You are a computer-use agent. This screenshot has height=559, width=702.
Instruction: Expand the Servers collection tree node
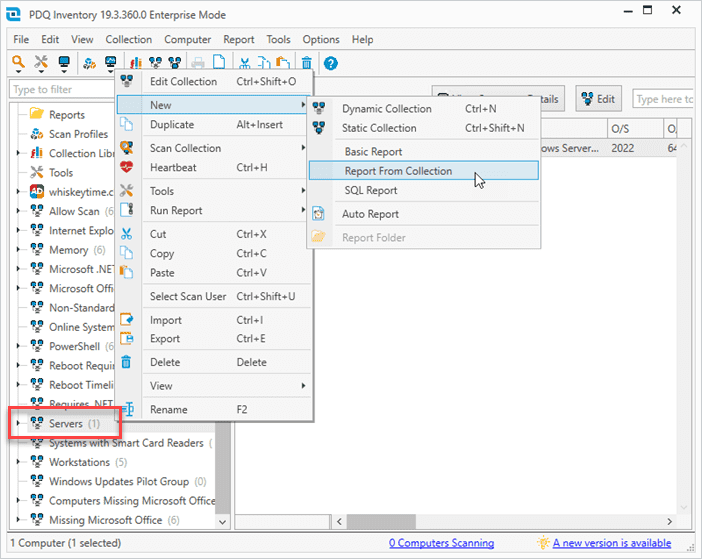click(18, 423)
